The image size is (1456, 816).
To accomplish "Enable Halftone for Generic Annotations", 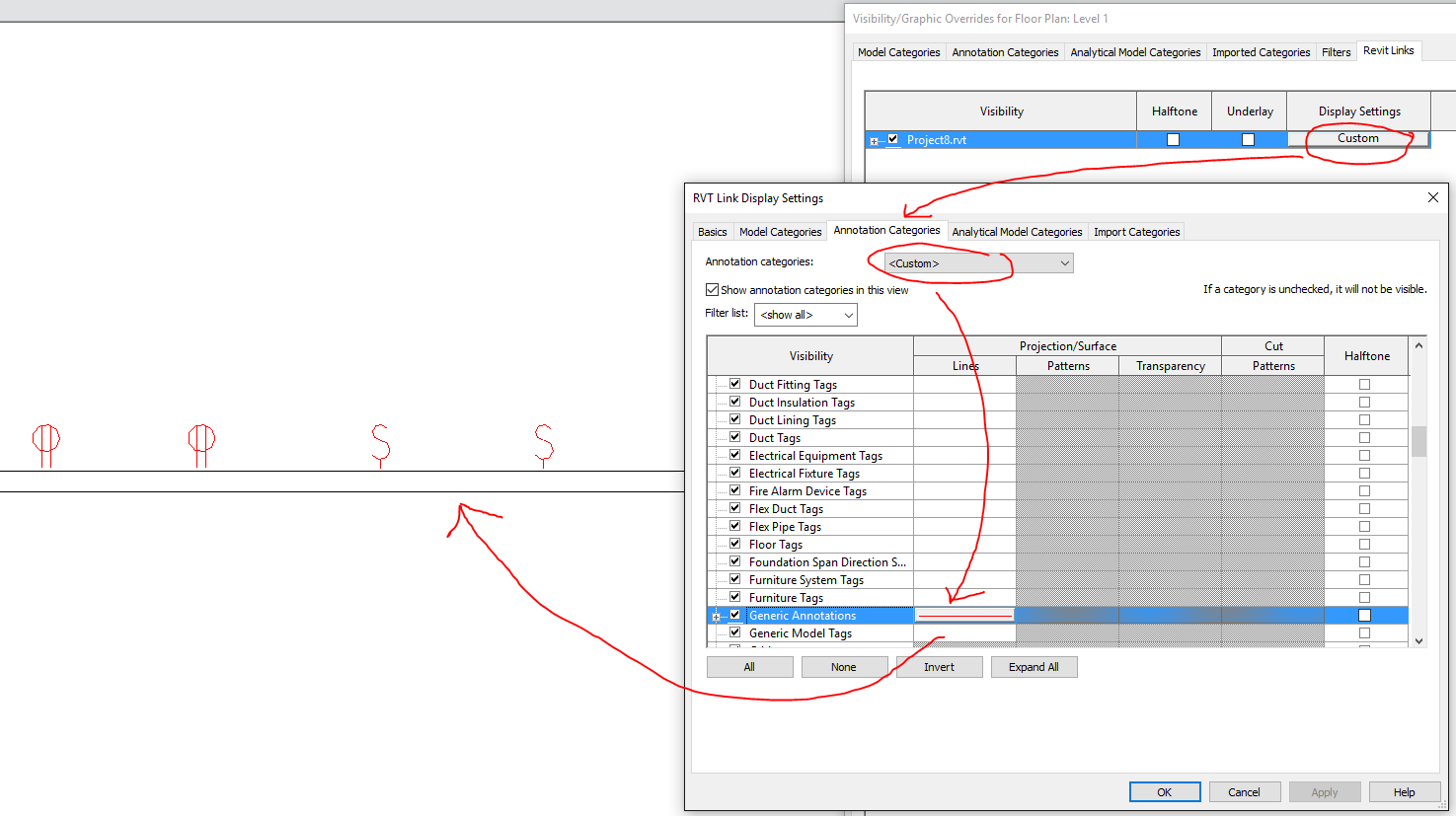I will [1364, 615].
